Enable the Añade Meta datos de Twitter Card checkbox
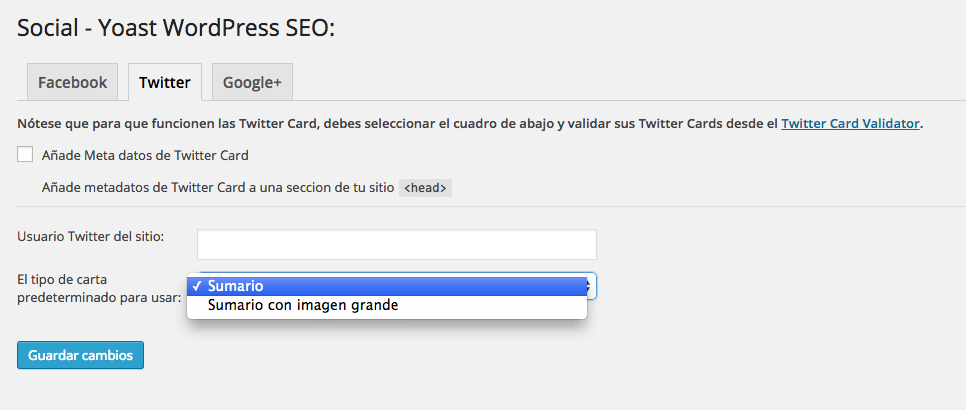This screenshot has height=410, width=966. point(25,155)
